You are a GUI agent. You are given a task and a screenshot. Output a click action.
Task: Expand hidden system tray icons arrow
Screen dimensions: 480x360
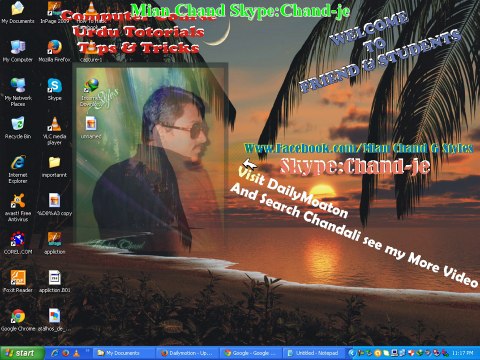tap(351, 353)
